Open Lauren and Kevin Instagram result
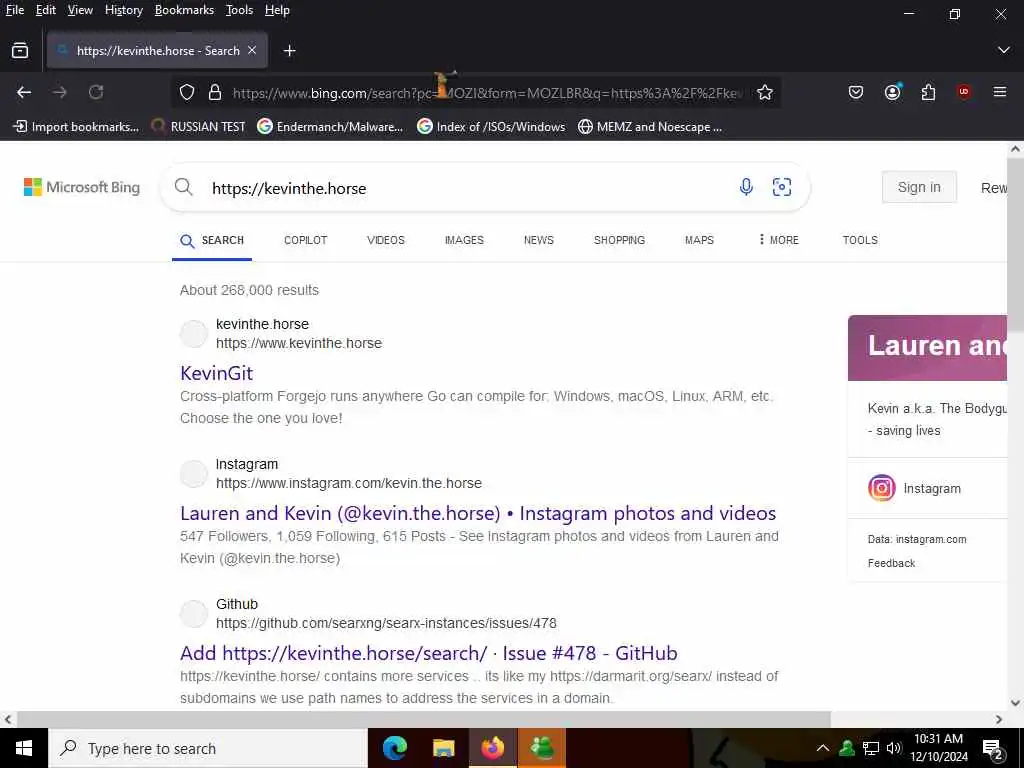Viewport: 1024px width, 768px height. pos(478,513)
